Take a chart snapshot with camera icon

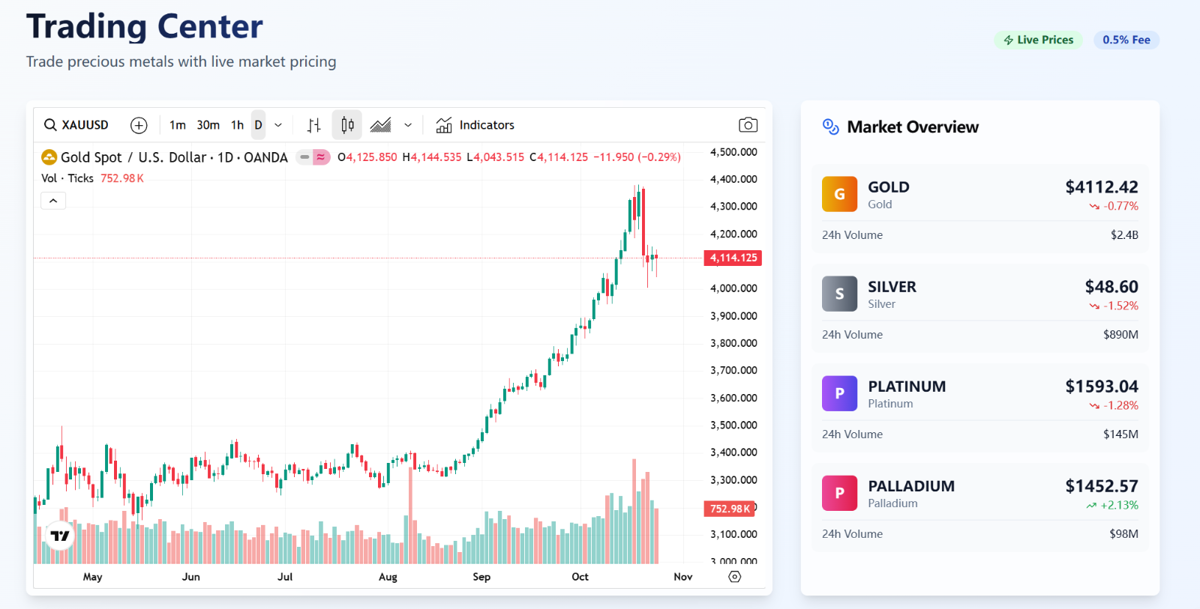tap(748, 125)
